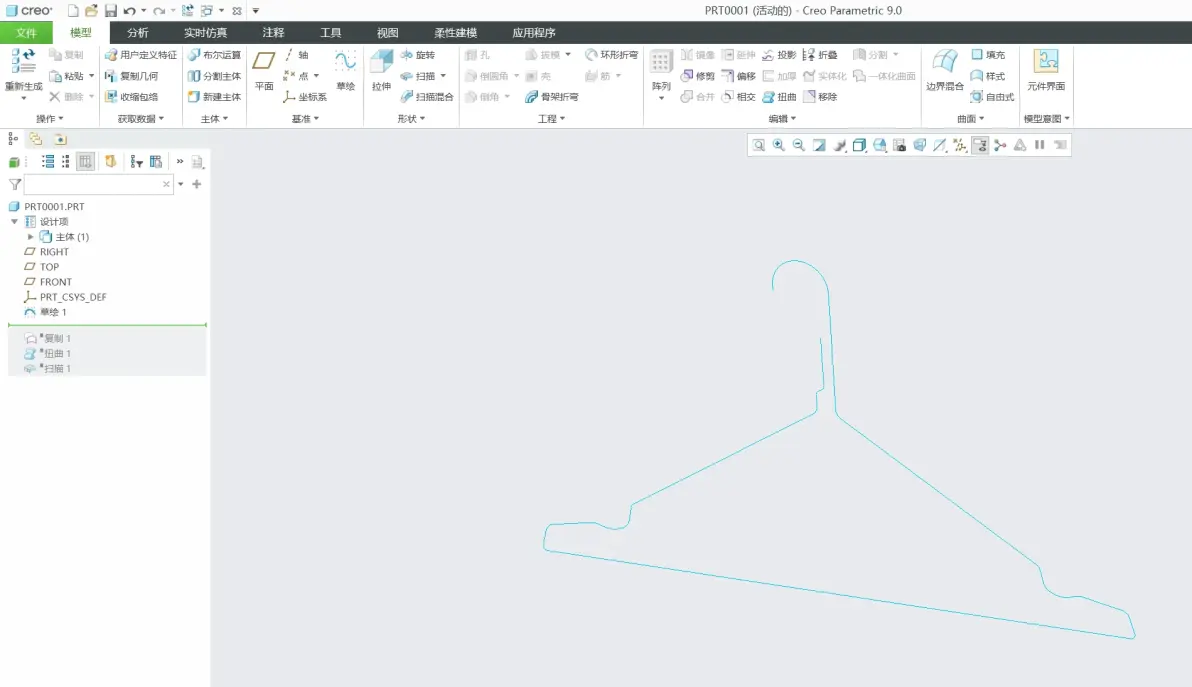
Task: Select the Extrude (拉伸) tool
Action: pos(382,70)
